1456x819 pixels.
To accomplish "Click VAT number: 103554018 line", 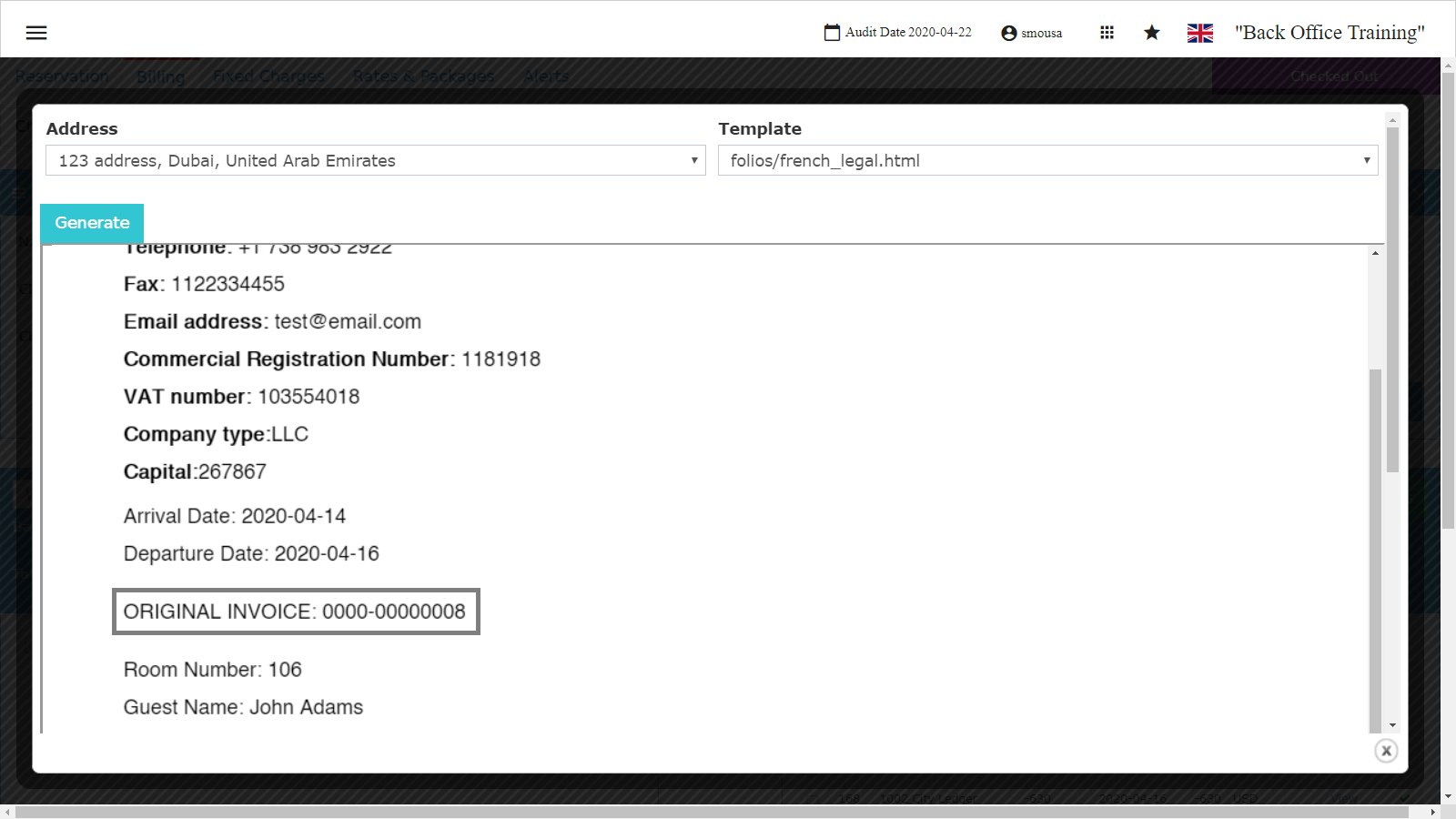I will (241, 397).
